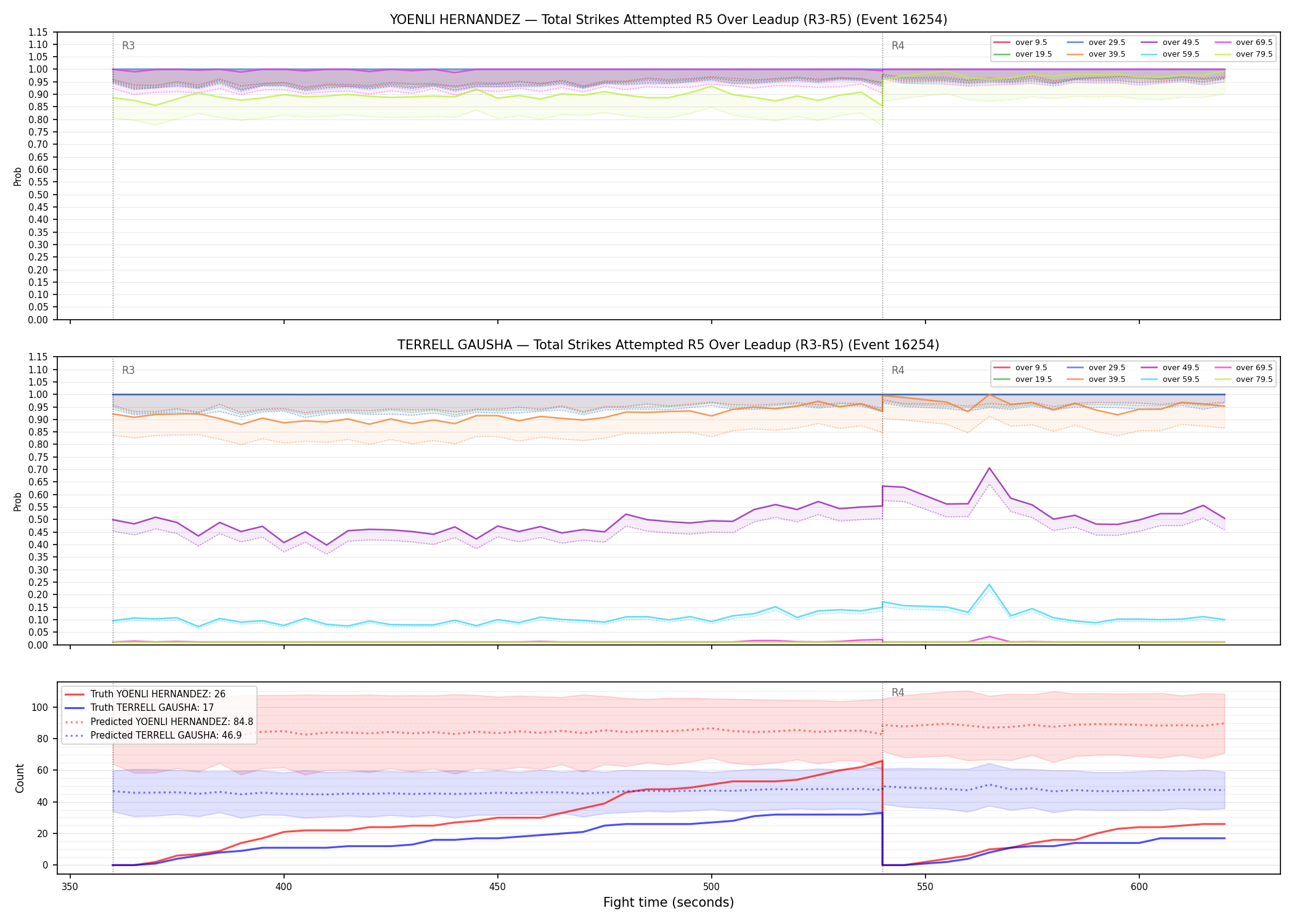Click the 450 tick on time axis
The height and width of the screenshot is (924, 1294).
point(498,886)
